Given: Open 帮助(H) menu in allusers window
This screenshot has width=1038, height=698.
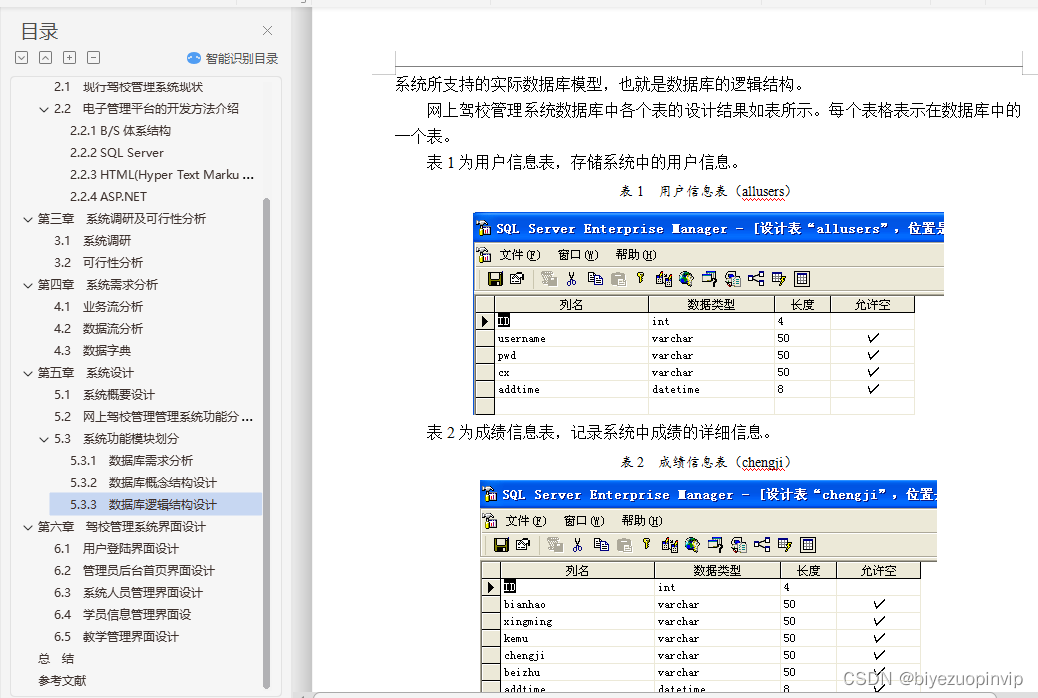Looking at the screenshot, I should [x=636, y=255].
